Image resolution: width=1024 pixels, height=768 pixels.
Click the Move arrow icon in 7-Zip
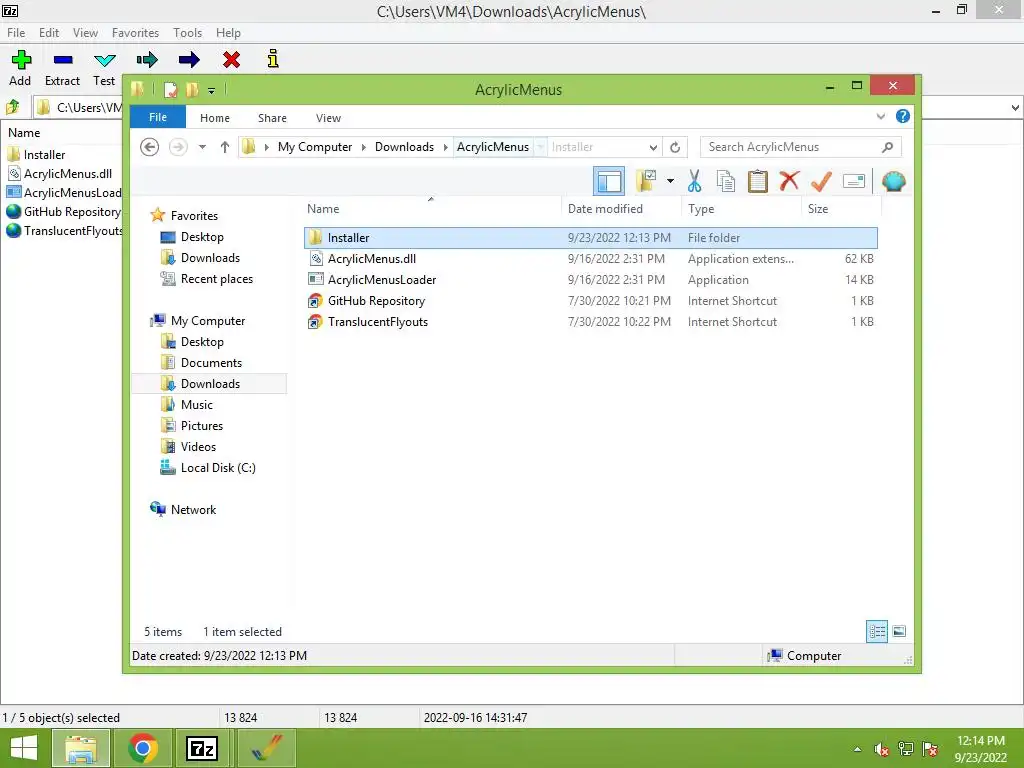pyautogui.click(x=189, y=60)
